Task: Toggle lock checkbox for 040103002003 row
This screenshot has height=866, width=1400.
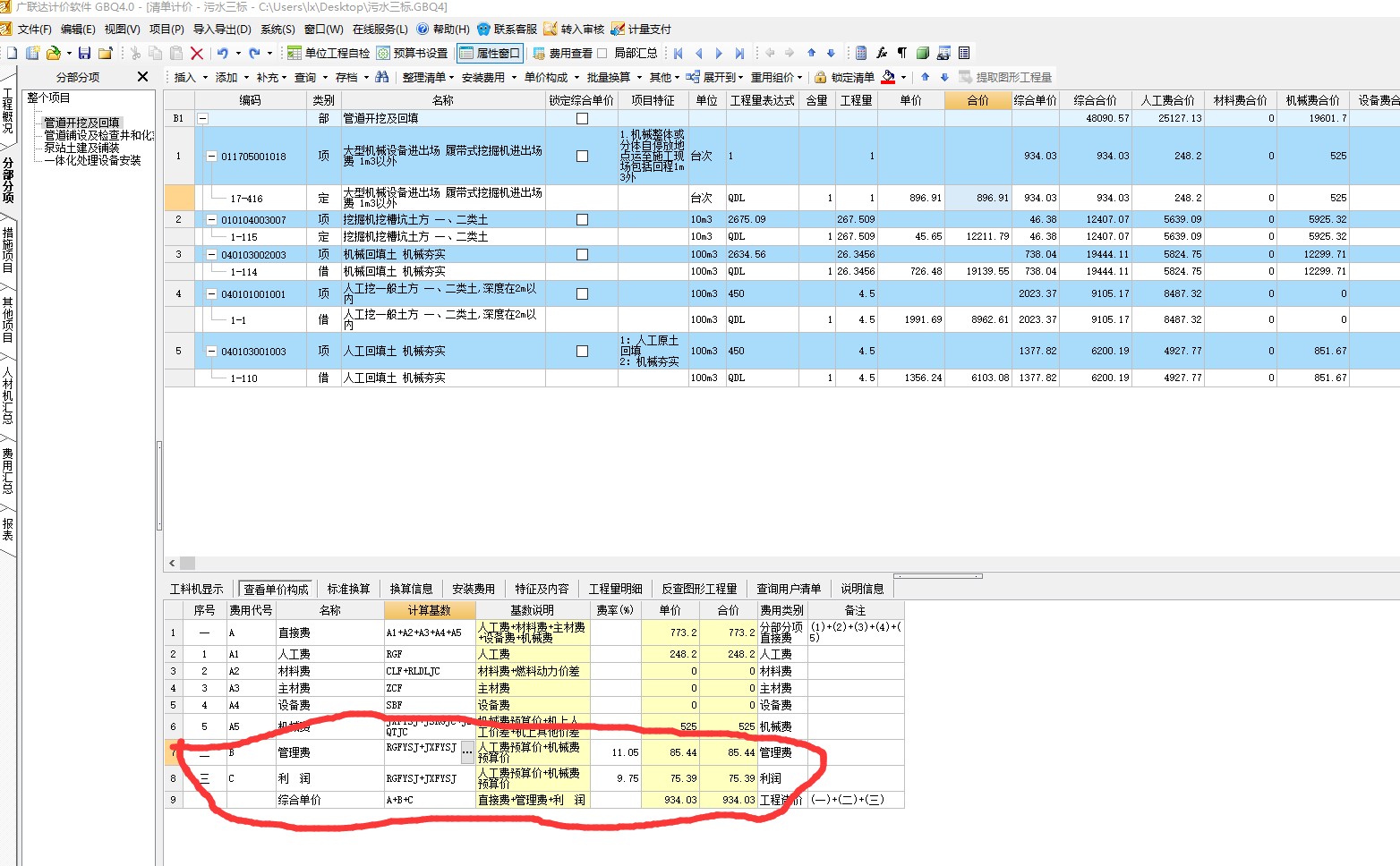Action: (582, 254)
